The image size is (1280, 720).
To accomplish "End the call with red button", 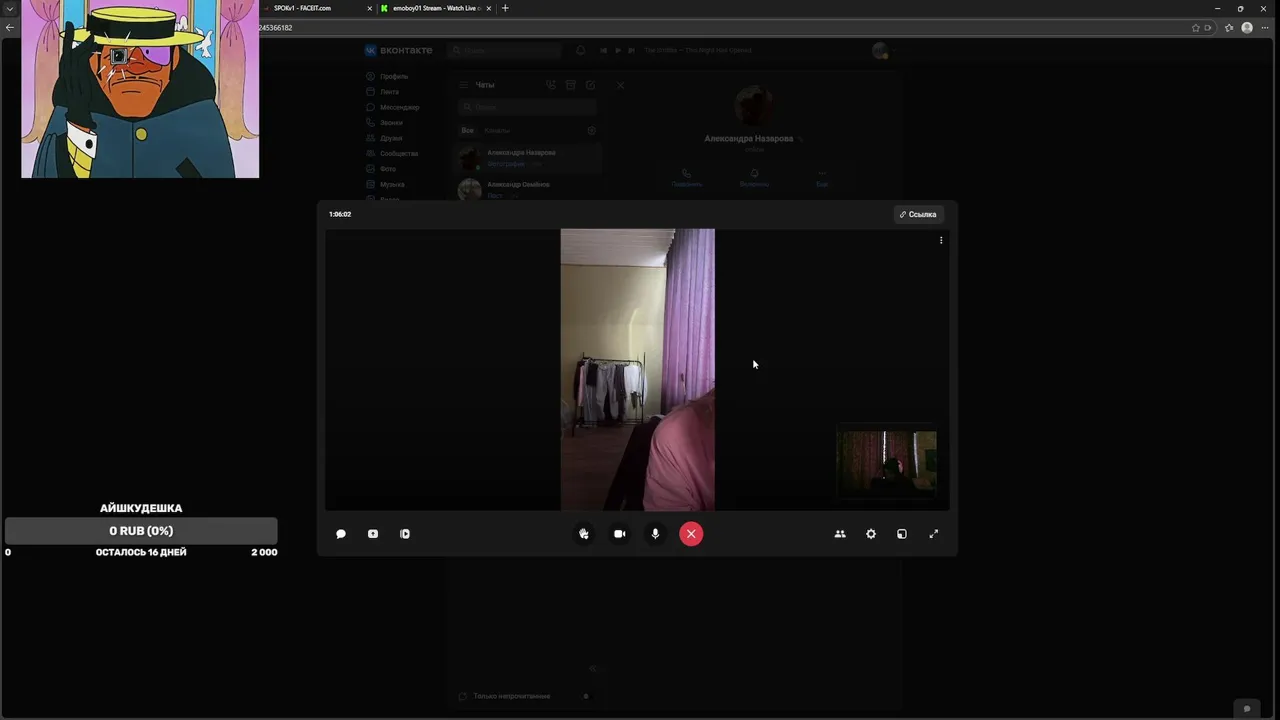I will (x=691, y=534).
